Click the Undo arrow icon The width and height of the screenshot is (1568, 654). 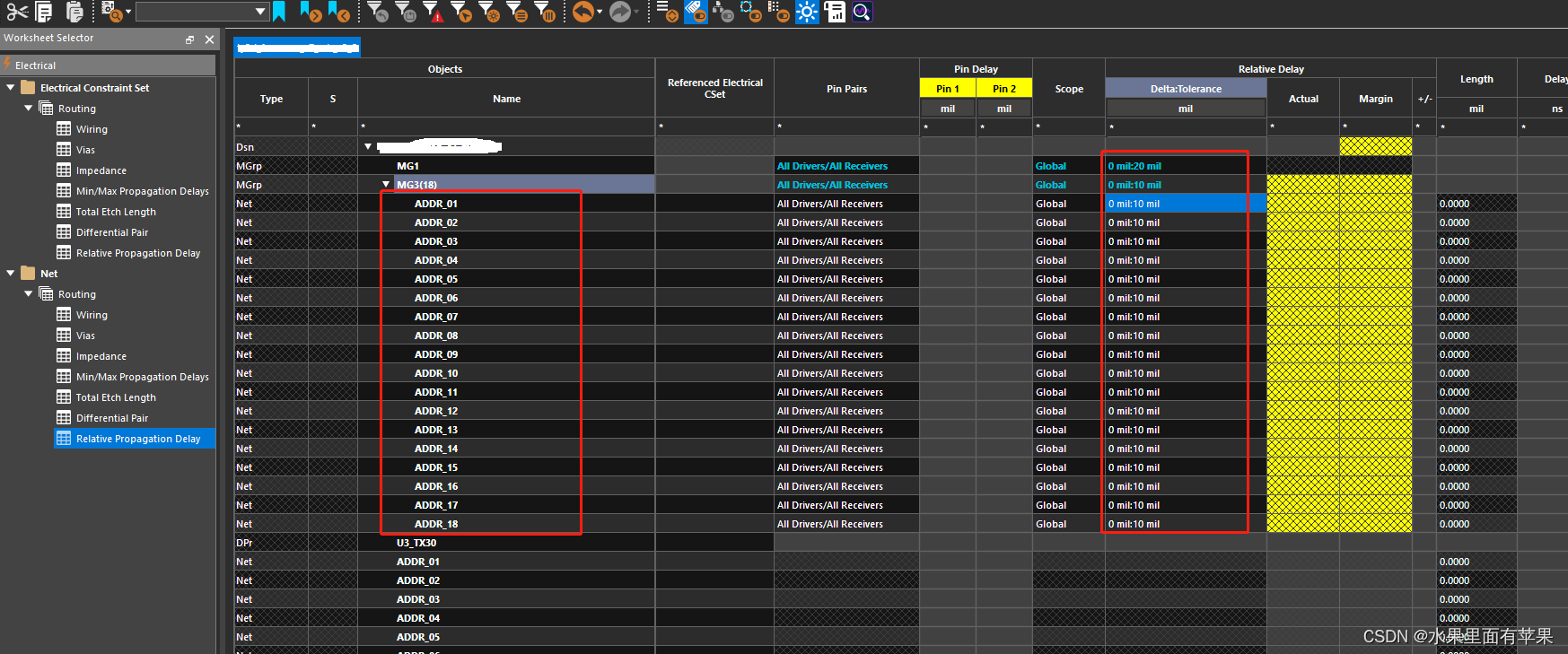[583, 12]
